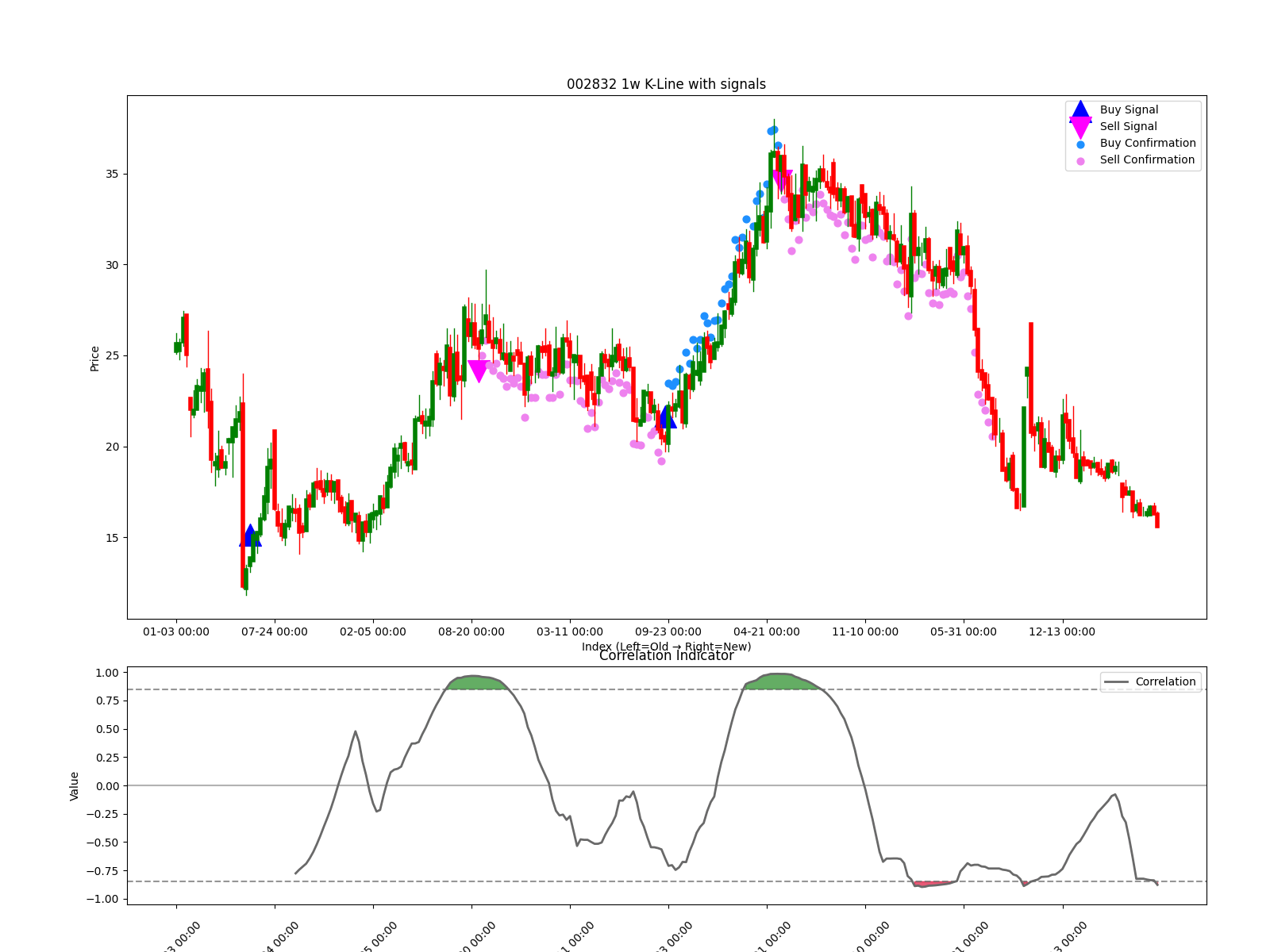Click the blue Buy Signal triangle in legend
The height and width of the screenshot is (952, 1270).
pos(1080,110)
